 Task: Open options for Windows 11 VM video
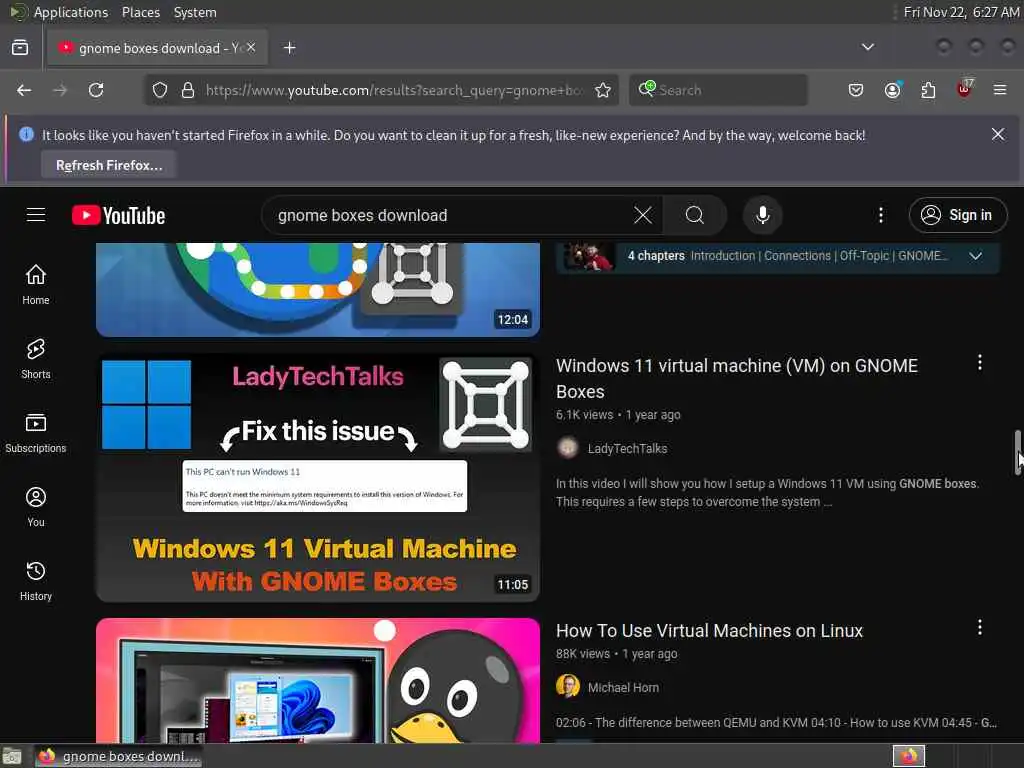click(x=980, y=363)
